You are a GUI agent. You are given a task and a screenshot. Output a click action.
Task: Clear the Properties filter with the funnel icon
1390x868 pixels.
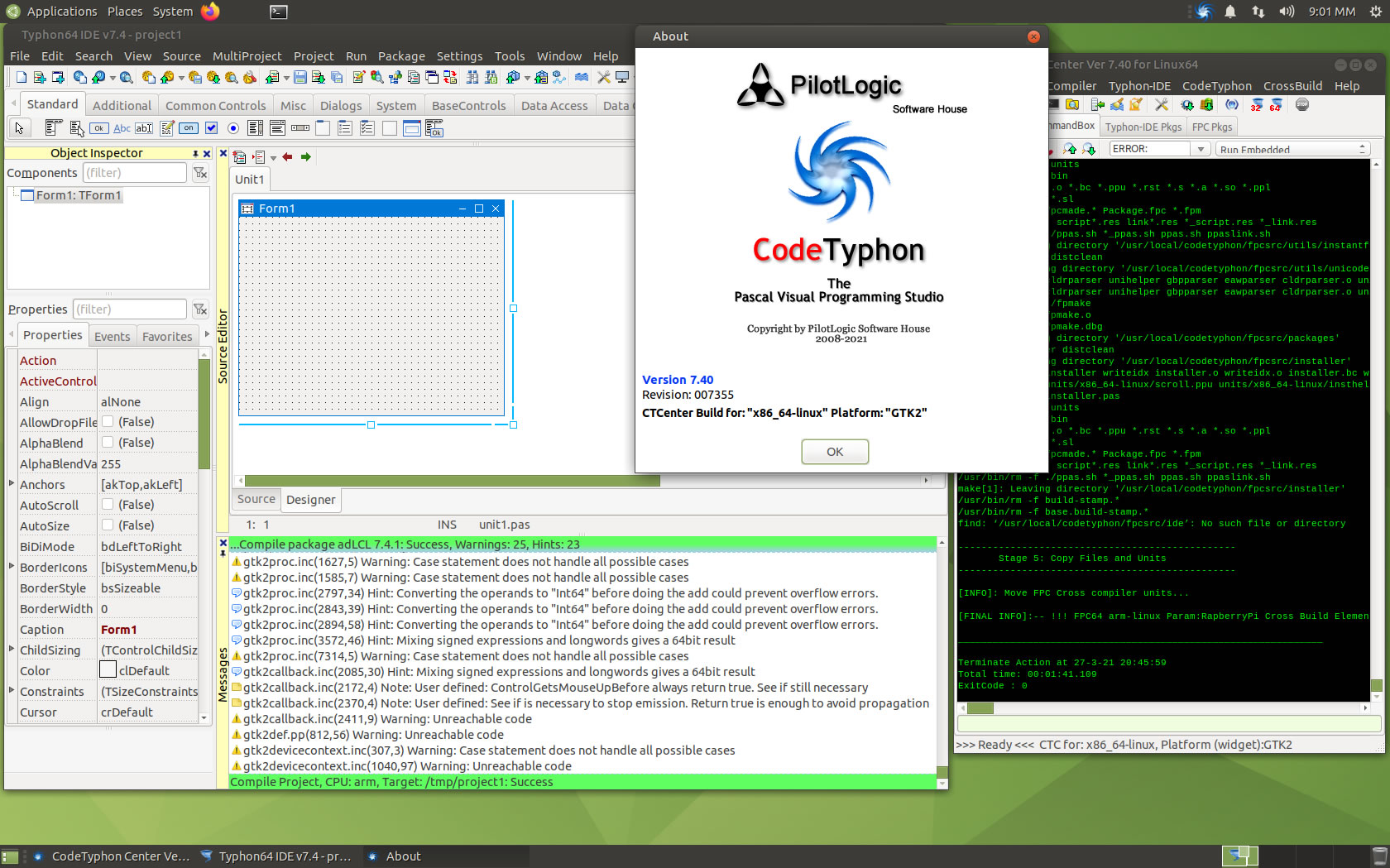click(x=200, y=309)
